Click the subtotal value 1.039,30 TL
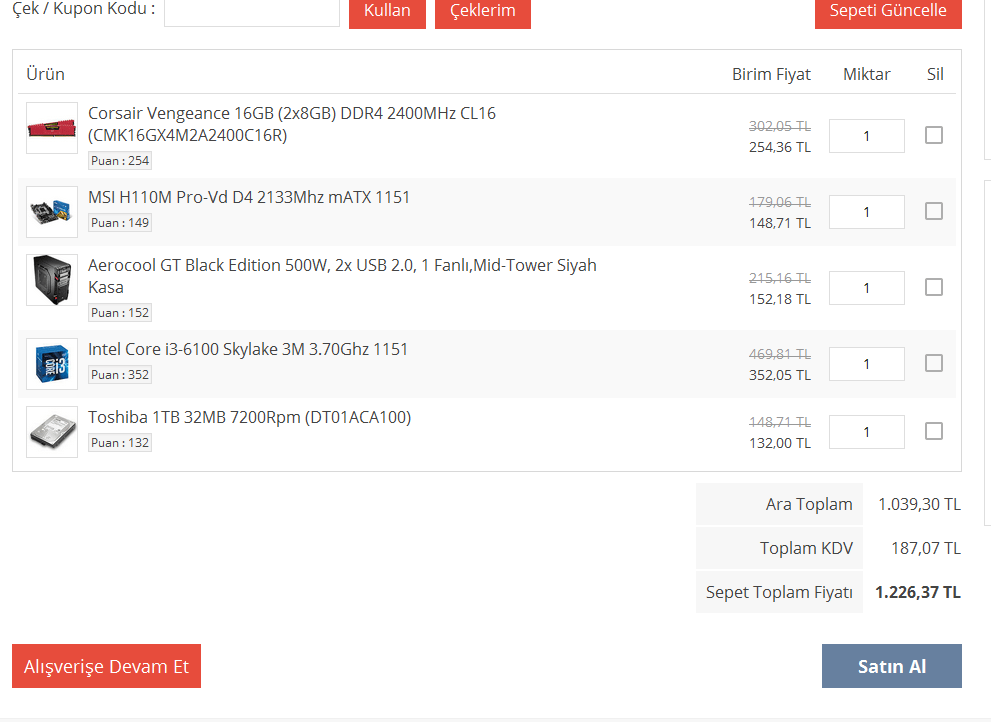The image size is (991, 722). coord(919,504)
